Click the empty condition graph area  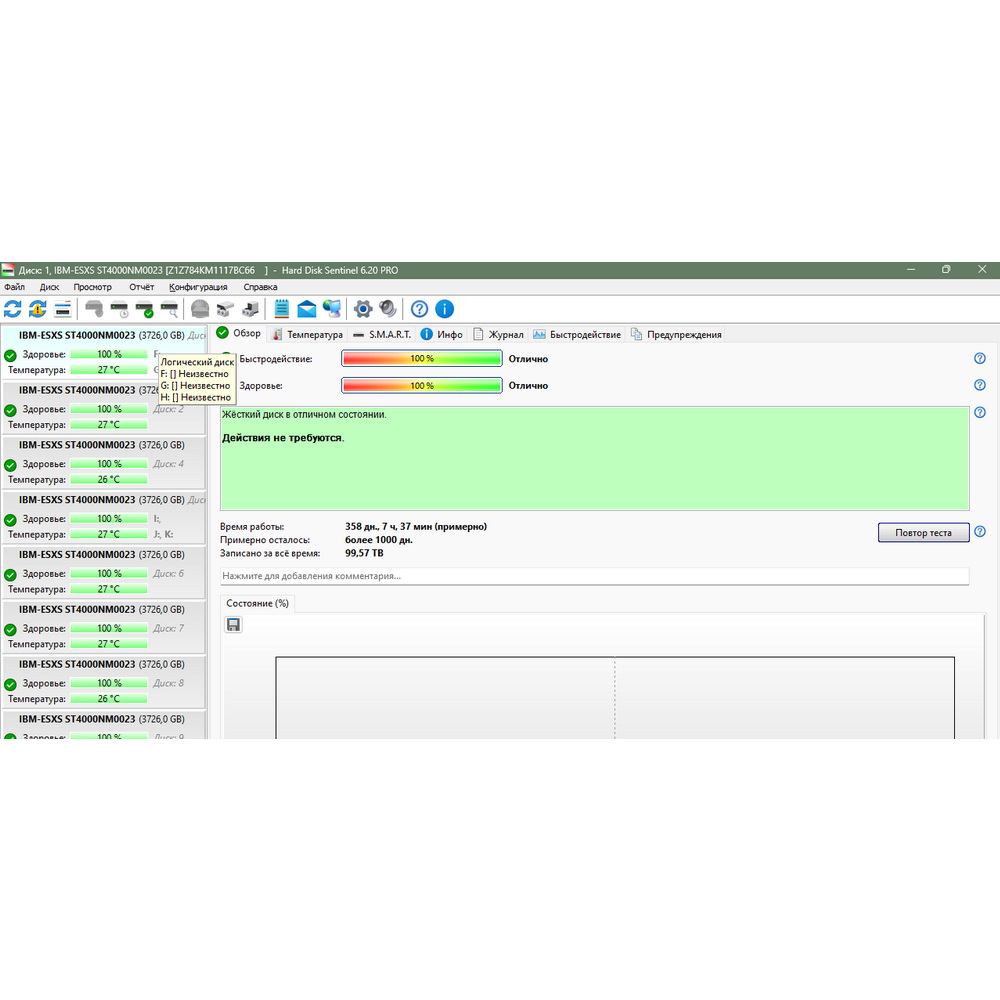(615, 698)
